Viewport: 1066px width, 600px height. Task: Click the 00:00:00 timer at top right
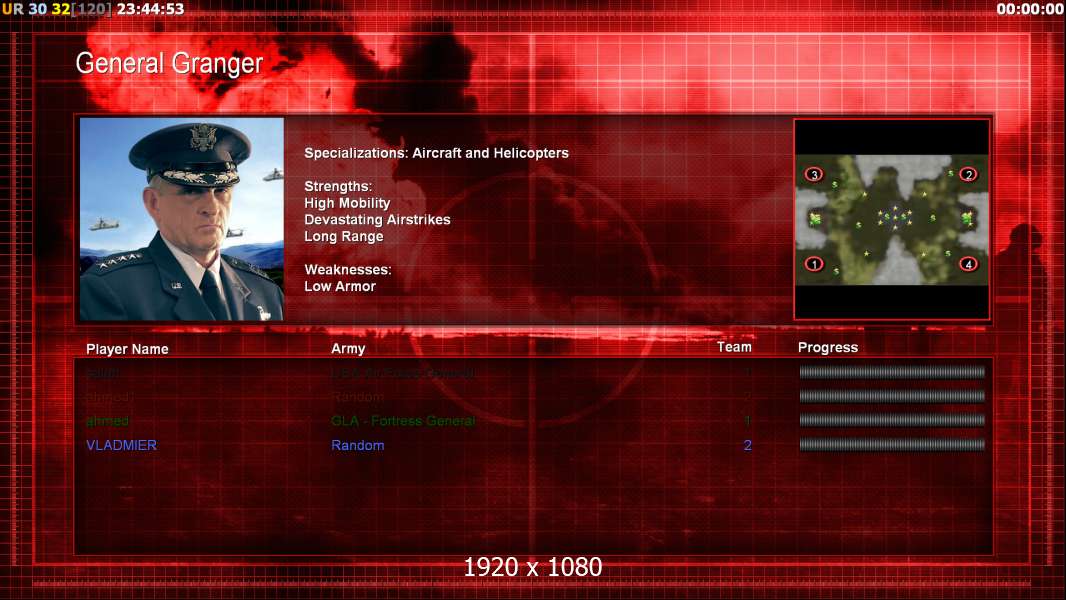coord(1030,9)
